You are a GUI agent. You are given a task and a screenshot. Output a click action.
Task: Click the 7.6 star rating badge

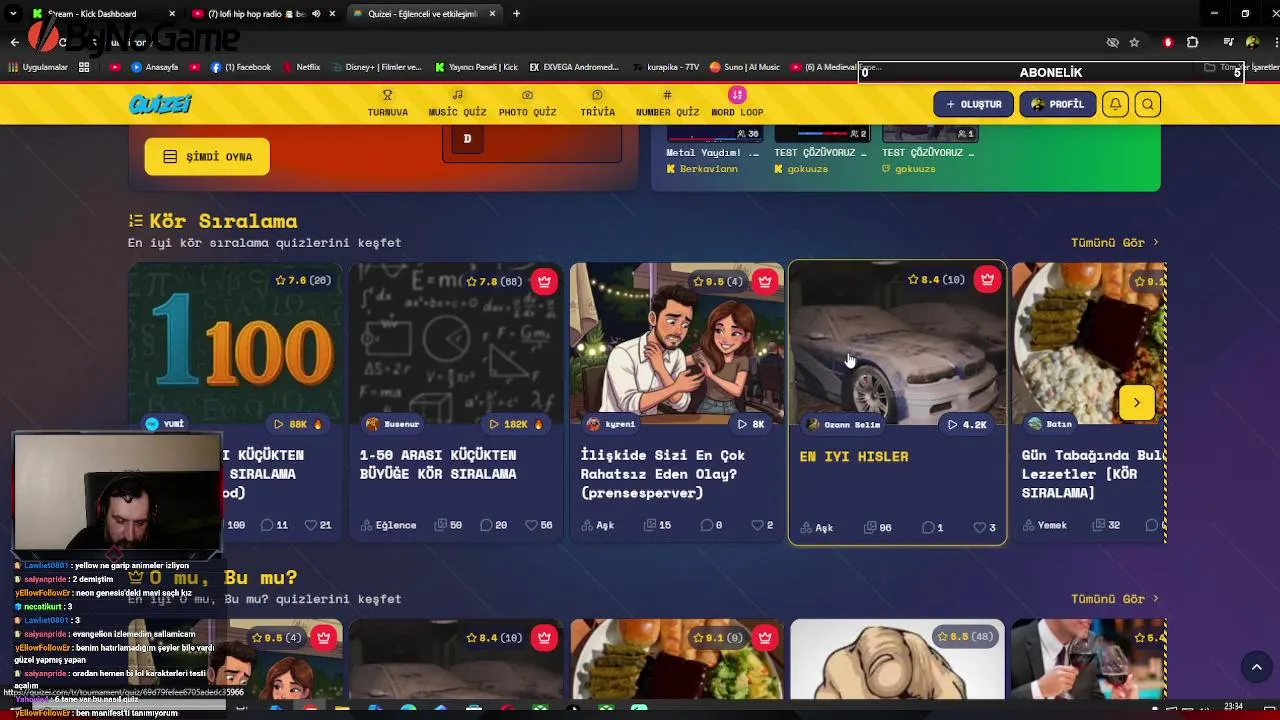point(303,281)
